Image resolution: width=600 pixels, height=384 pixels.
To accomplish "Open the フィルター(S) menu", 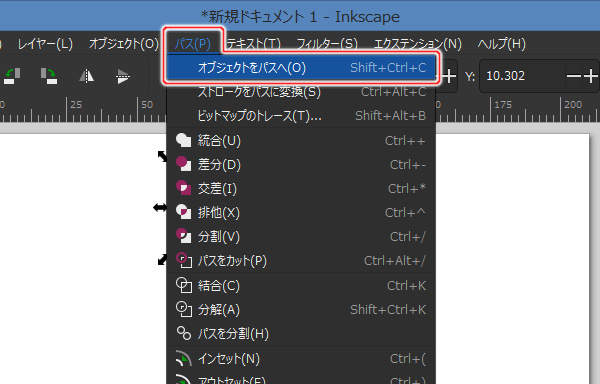I will pyautogui.click(x=327, y=44).
